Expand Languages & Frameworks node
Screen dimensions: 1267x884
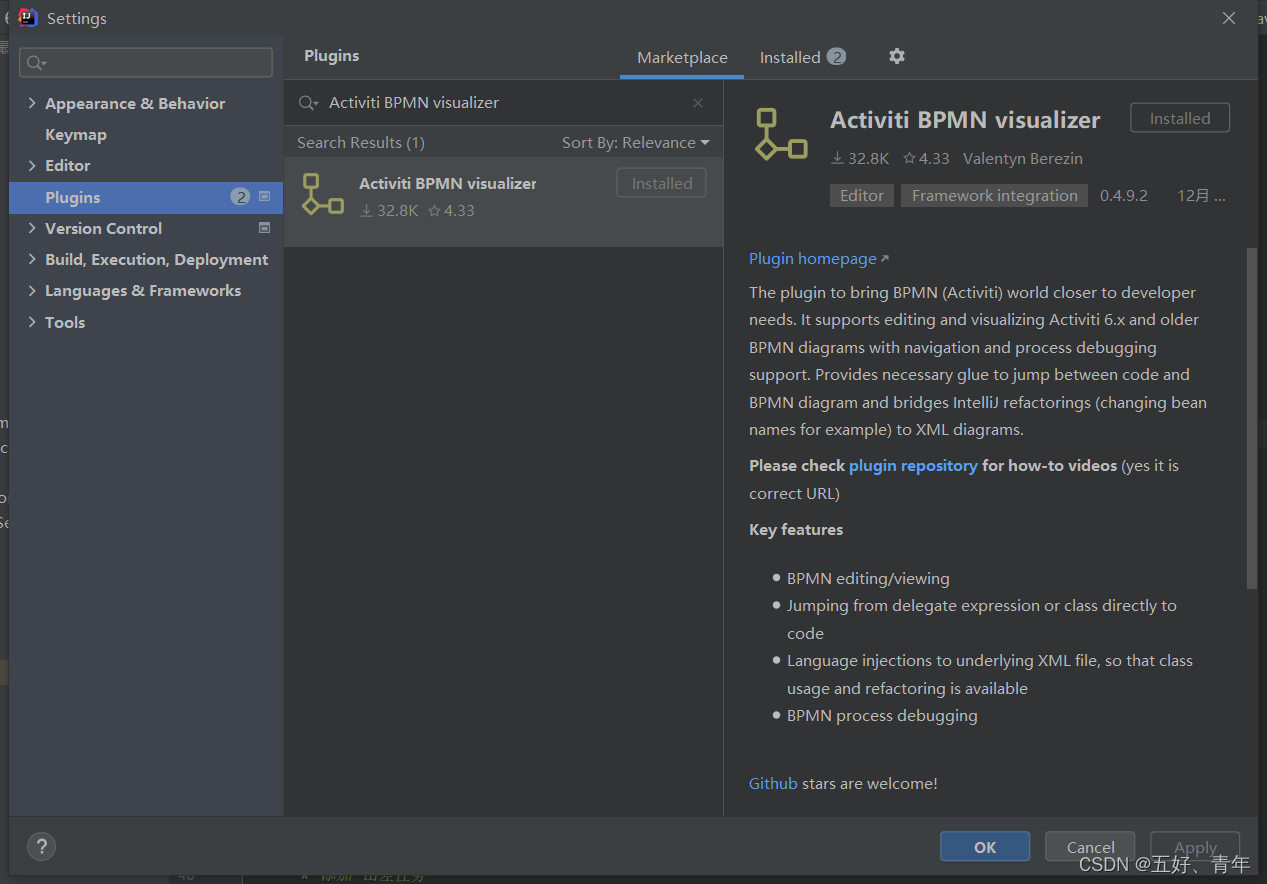pyautogui.click(x=32, y=290)
